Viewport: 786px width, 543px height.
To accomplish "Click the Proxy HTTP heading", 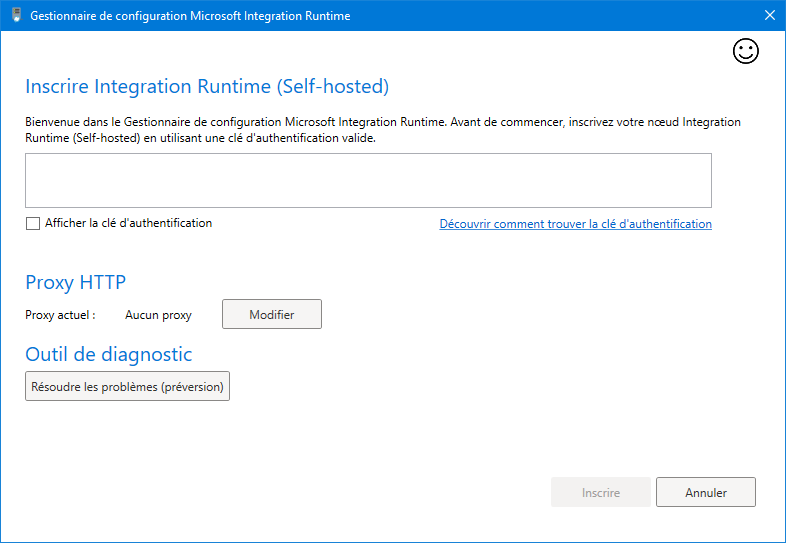I will click(76, 282).
